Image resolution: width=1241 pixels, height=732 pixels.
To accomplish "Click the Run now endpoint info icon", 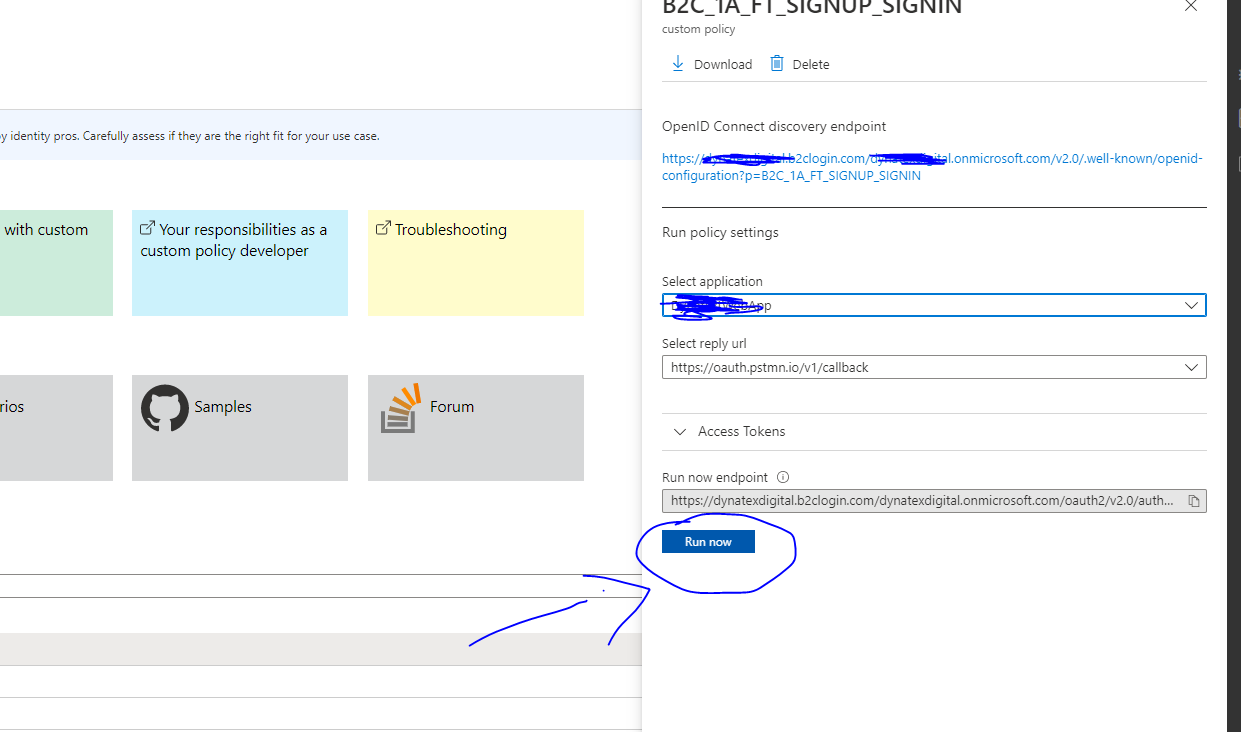I will tap(783, 478).
